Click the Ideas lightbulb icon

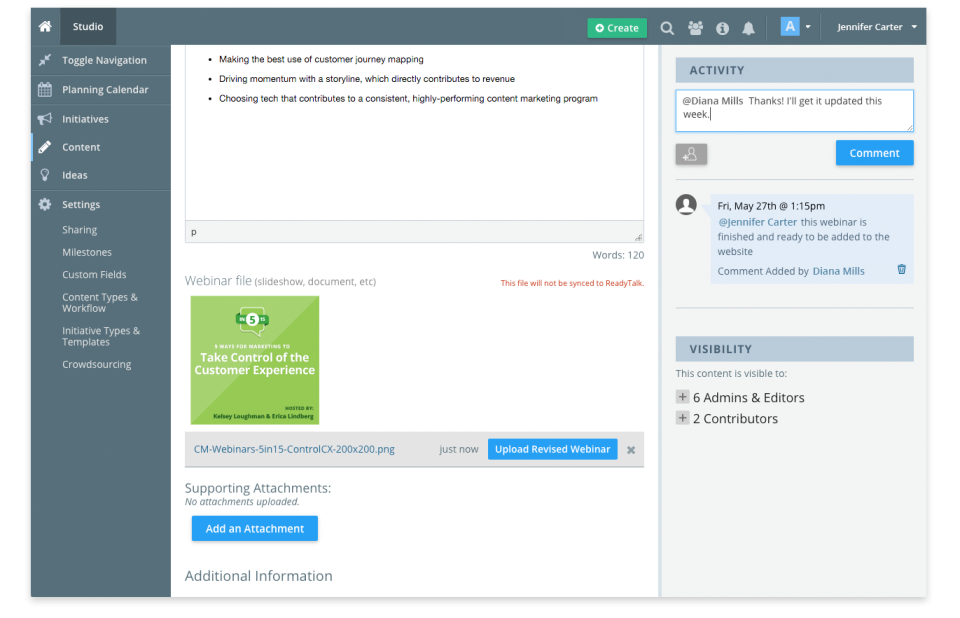pos(44,175)
